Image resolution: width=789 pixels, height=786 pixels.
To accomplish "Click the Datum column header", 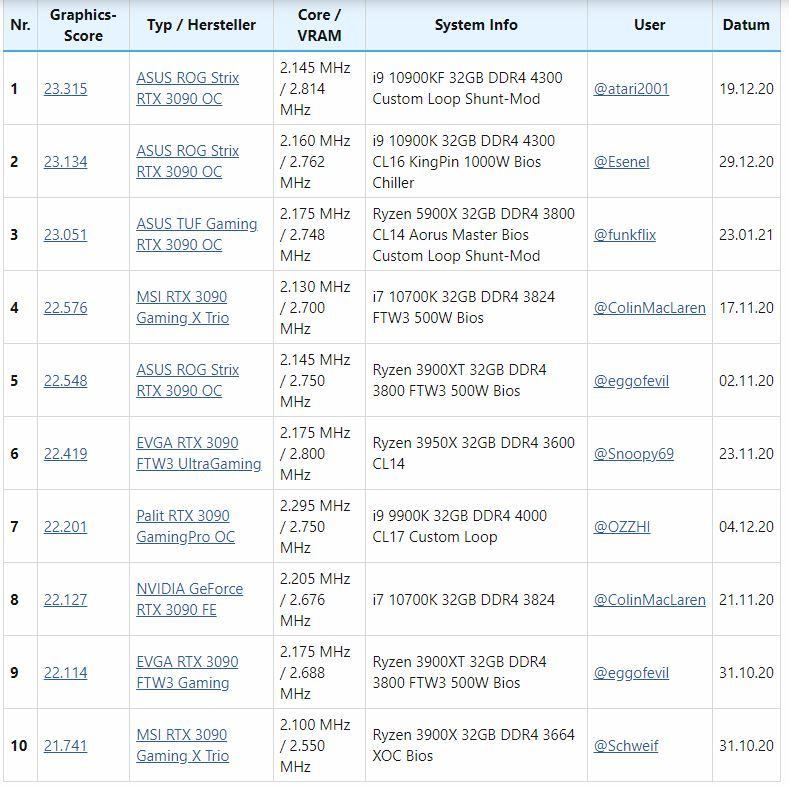I will coord(746,25).
